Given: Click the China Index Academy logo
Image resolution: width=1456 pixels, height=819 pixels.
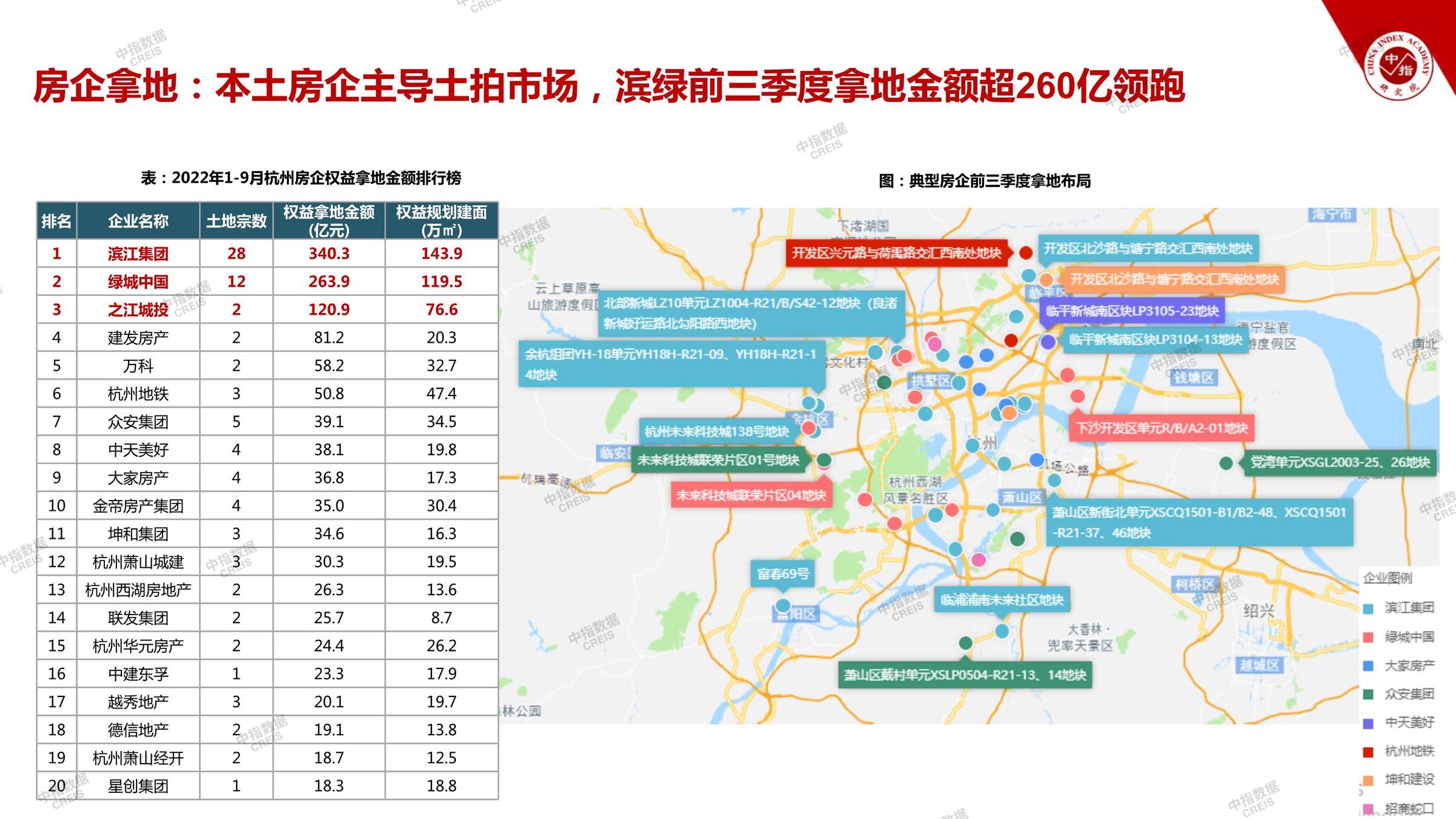Looking at the screenshot, I should coord(1398,66).
